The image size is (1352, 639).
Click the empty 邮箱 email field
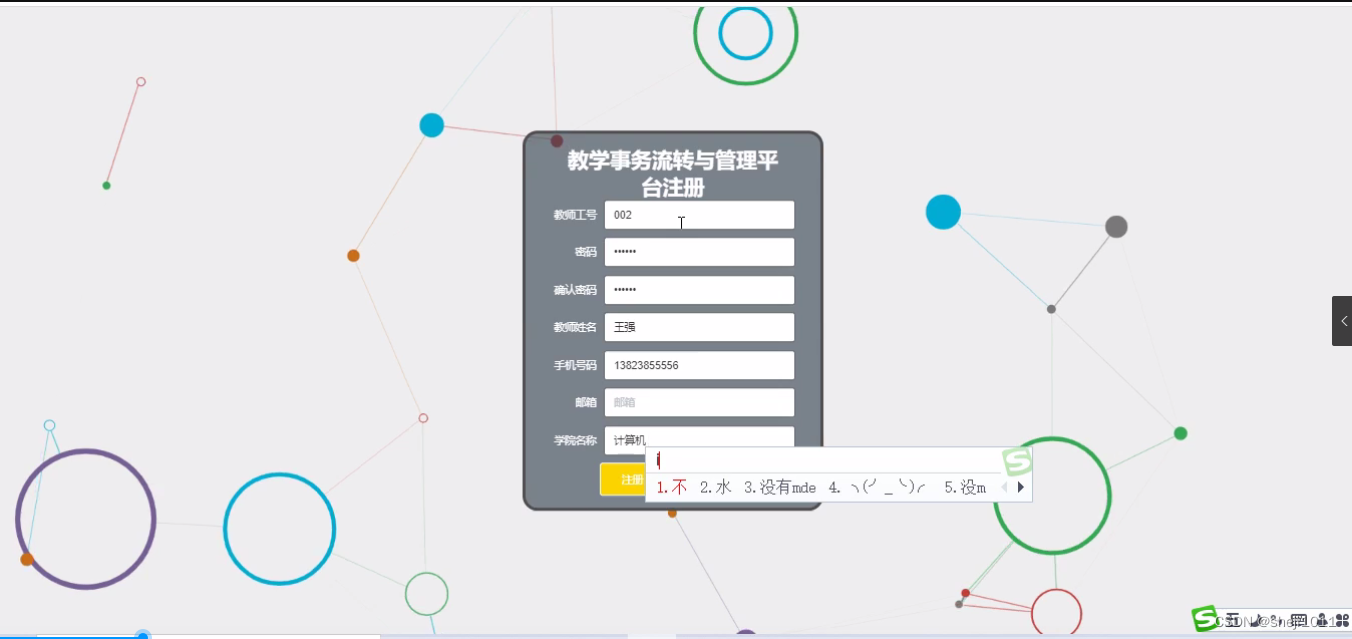click(x=699, y=402)
